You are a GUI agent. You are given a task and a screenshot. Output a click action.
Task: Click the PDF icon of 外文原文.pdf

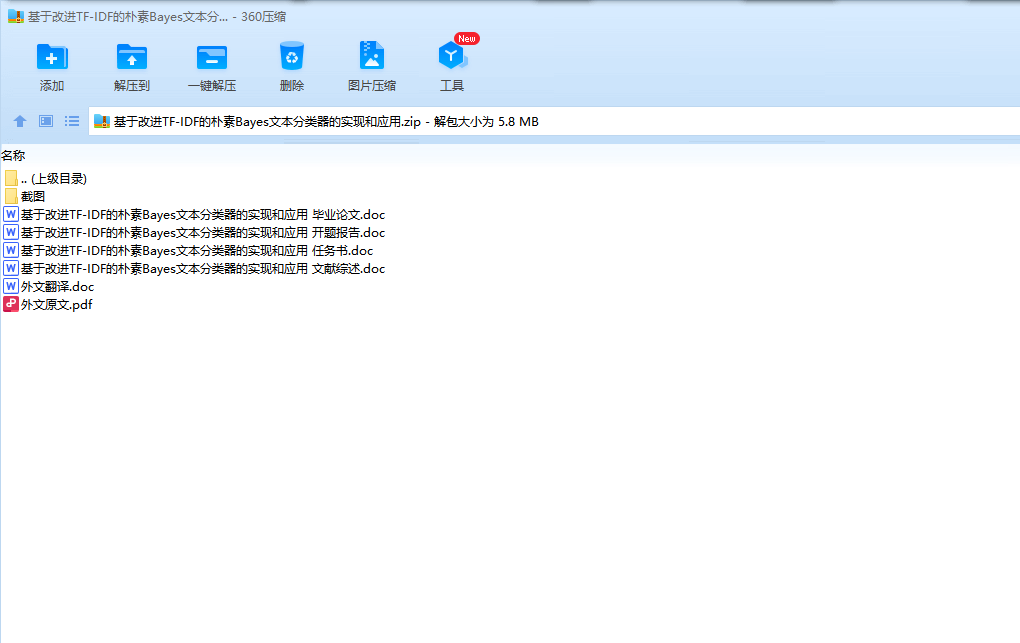(10, 304)
